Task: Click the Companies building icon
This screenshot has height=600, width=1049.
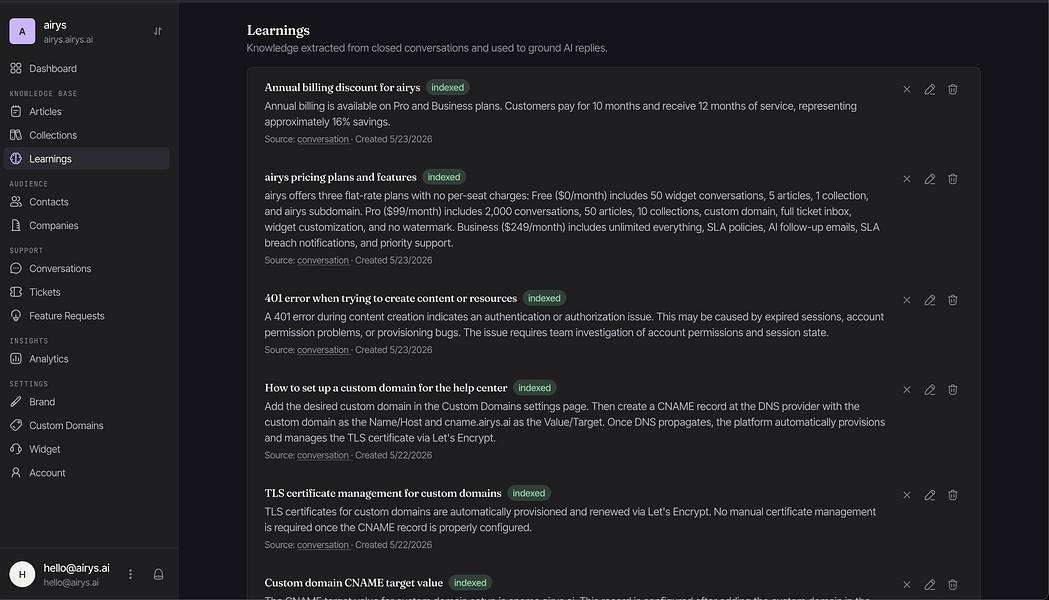Action: pos(16,225)
